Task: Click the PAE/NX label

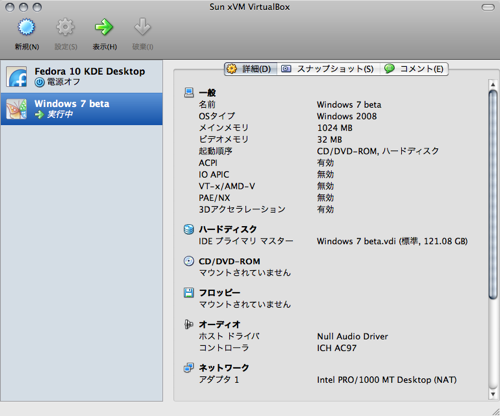Action: pos(214,198)
